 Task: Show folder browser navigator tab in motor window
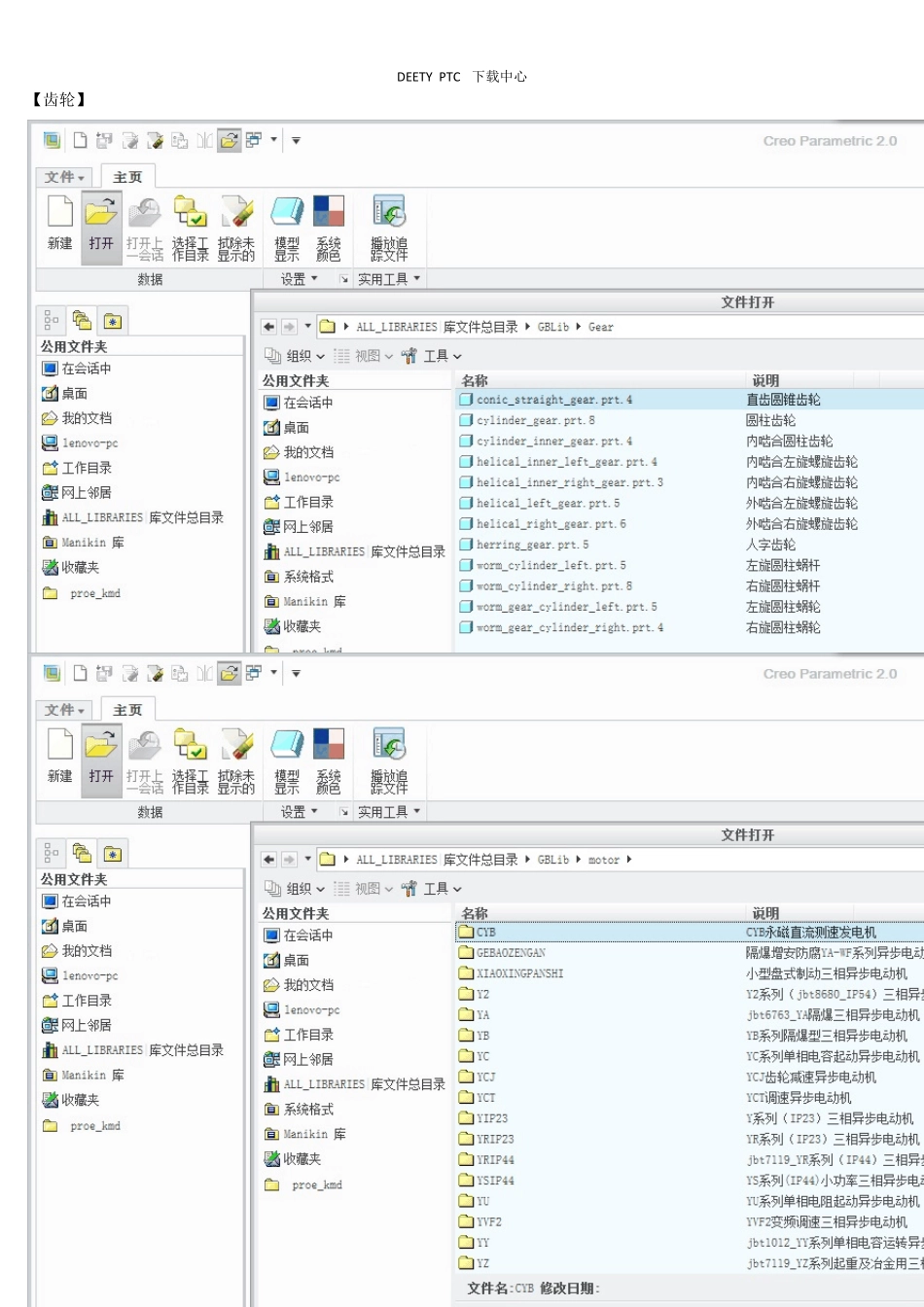click(82, 854)
